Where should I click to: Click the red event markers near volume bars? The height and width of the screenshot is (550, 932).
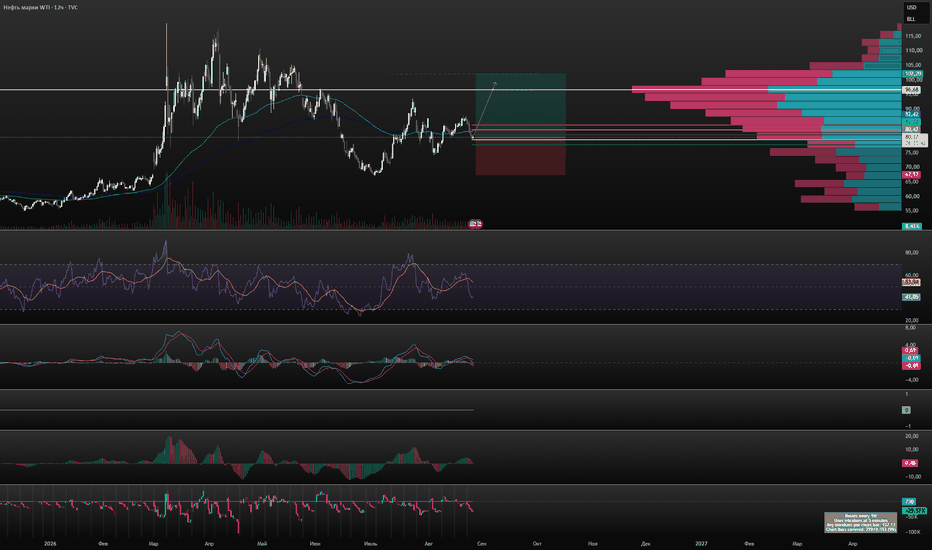(x=476, y=224)
